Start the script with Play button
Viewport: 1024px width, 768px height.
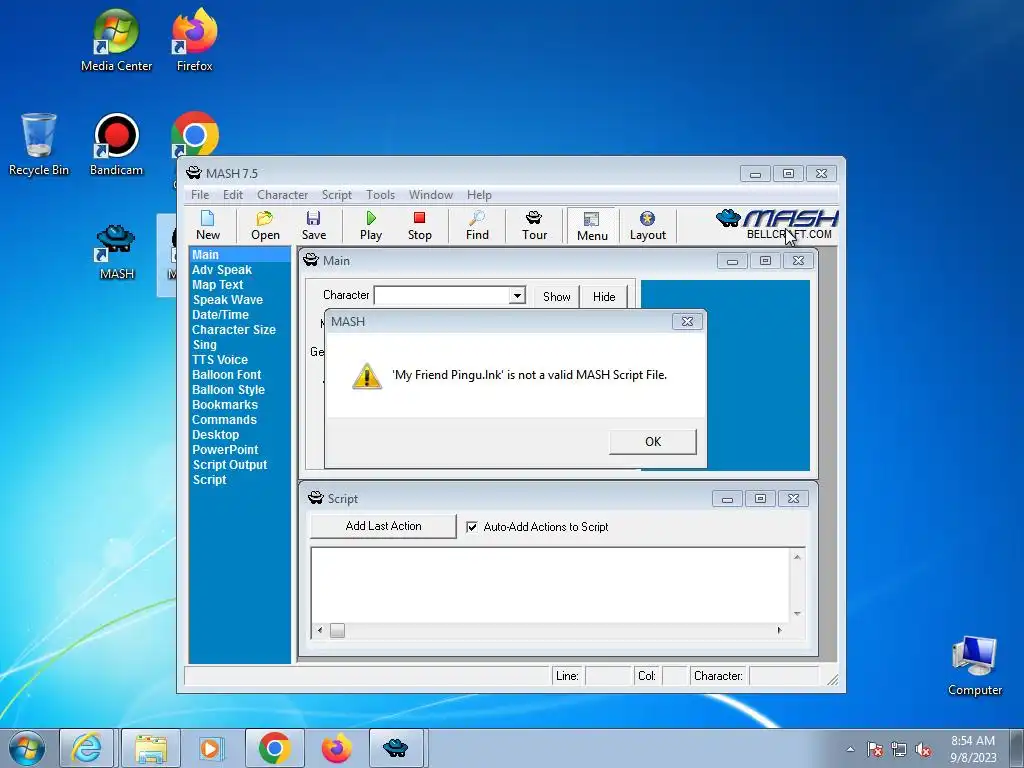371,225
